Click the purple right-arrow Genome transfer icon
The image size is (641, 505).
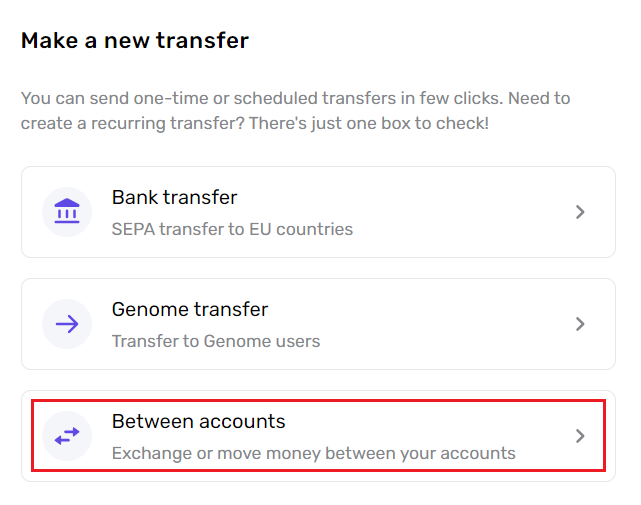67,324
